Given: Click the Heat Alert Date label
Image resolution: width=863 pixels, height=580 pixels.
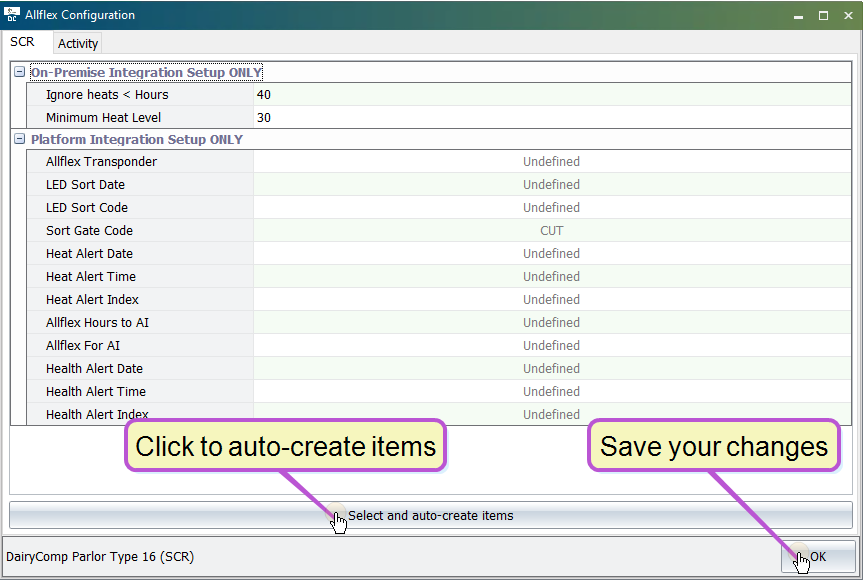Looking at the screenshot, I should point(89,254).
